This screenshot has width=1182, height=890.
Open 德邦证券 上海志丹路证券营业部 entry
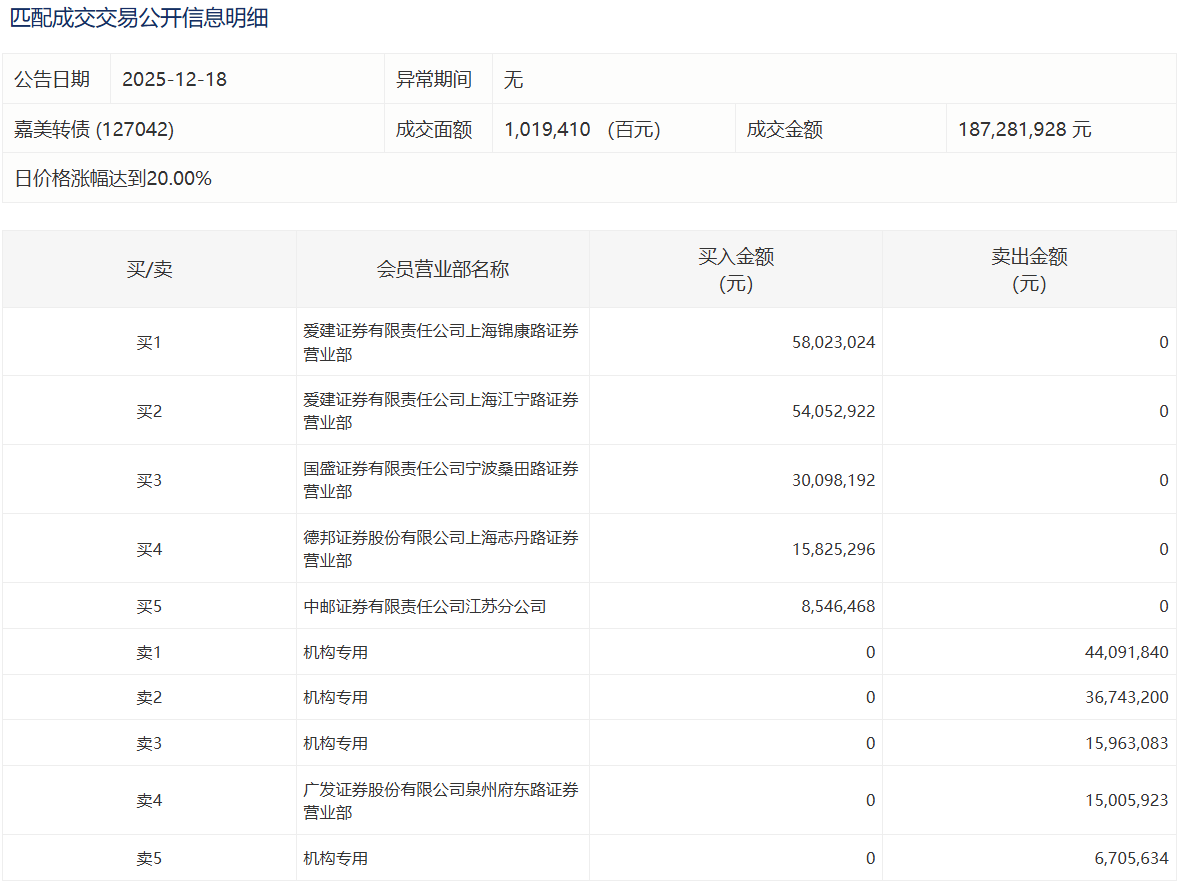pos(440,549)
